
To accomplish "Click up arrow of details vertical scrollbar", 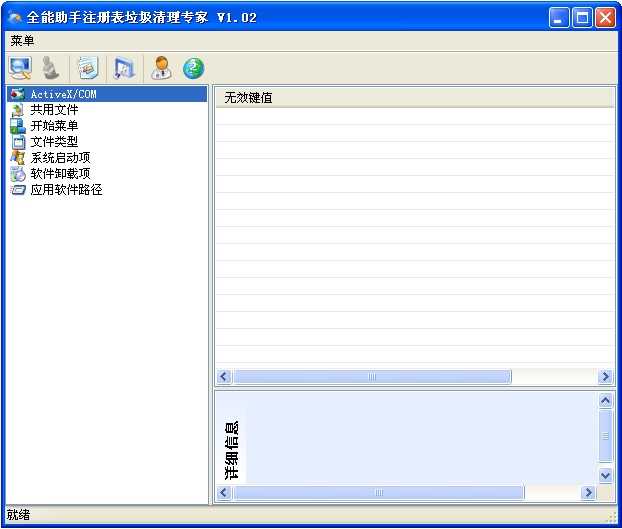I will [x=605, y=401].
